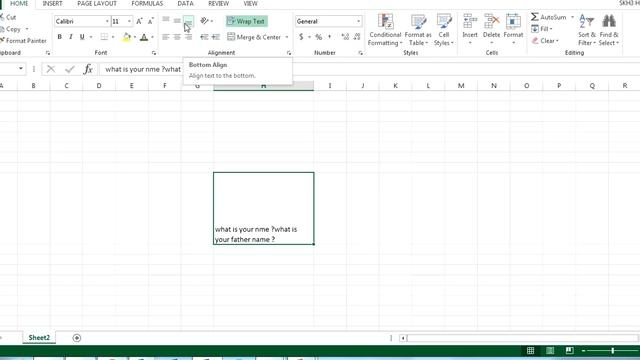
Task: Apply Underline formatting
Action: click(82, 37)
